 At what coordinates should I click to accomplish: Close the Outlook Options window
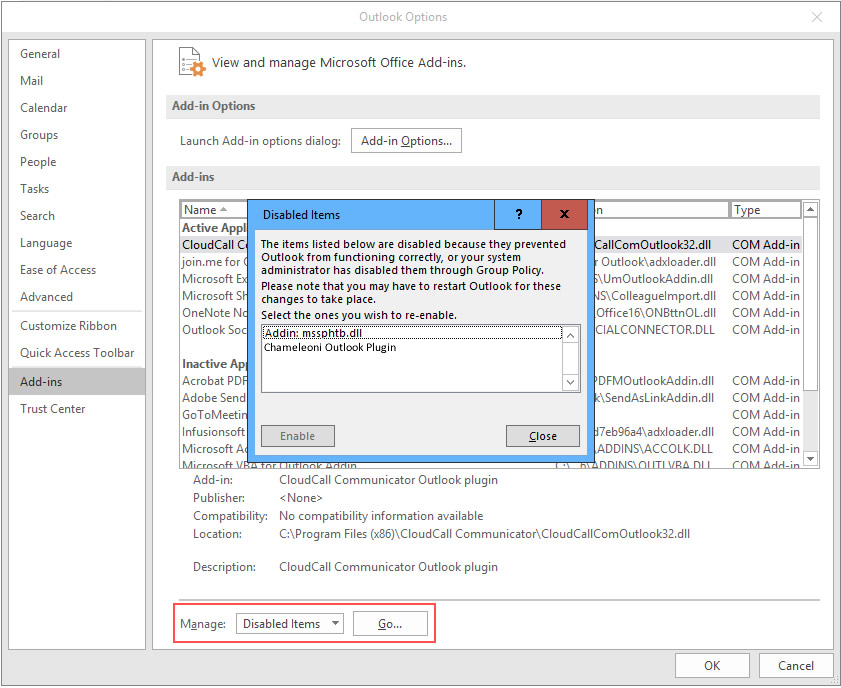[x=817, y=17]
